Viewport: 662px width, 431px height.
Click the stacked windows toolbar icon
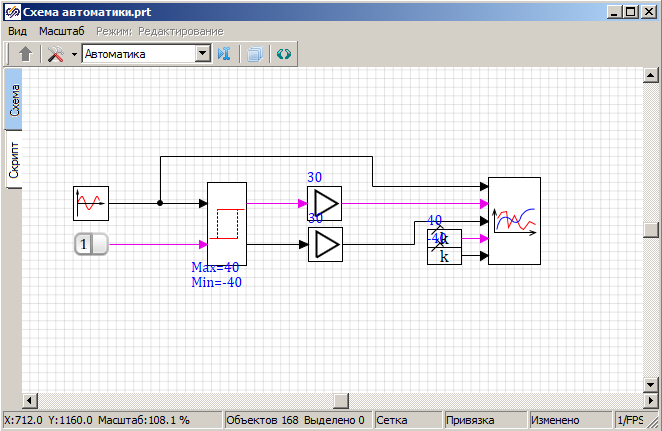click(255, 54)
